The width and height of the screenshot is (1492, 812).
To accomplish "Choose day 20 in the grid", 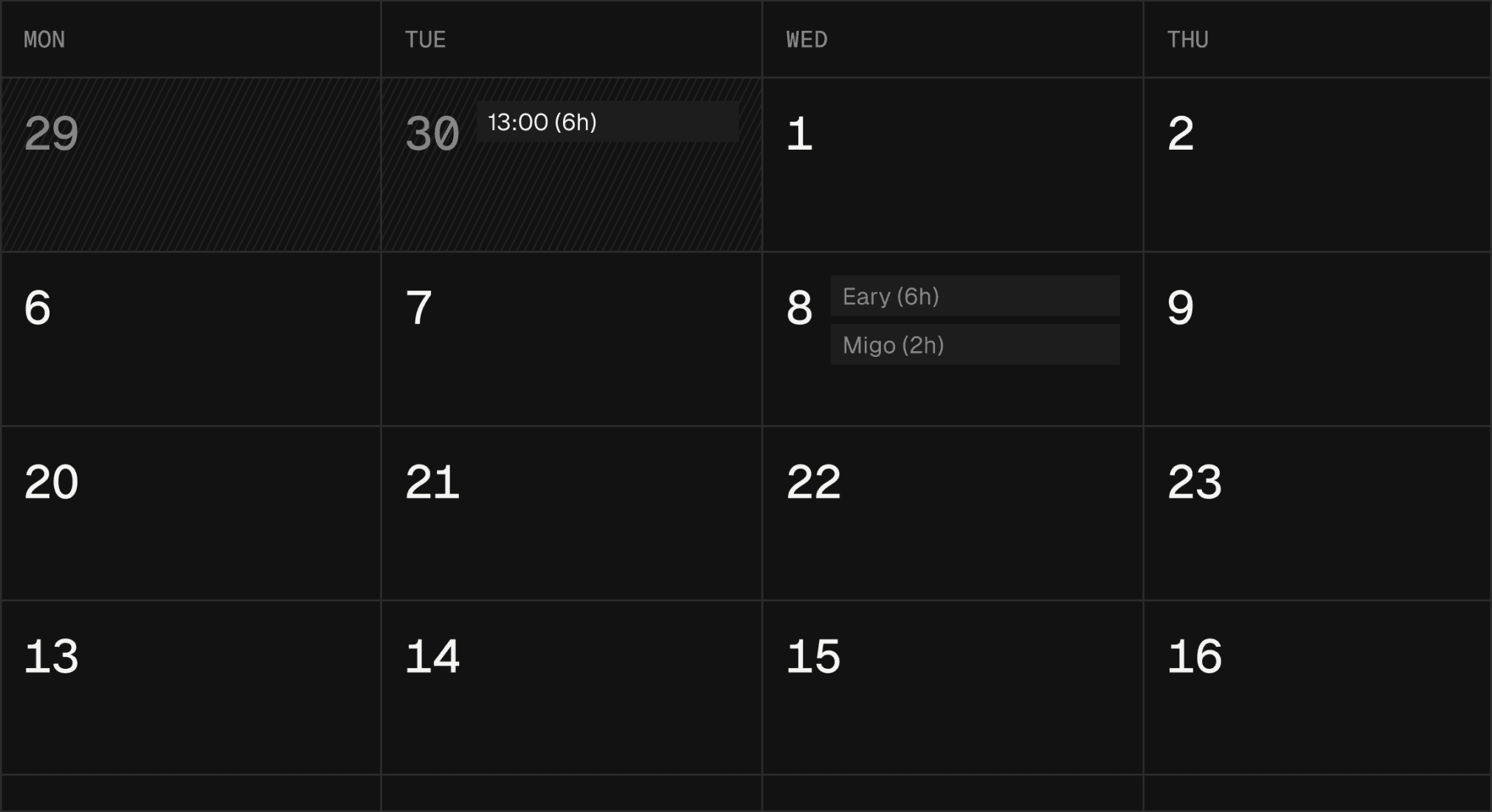I will coord(190,513).
